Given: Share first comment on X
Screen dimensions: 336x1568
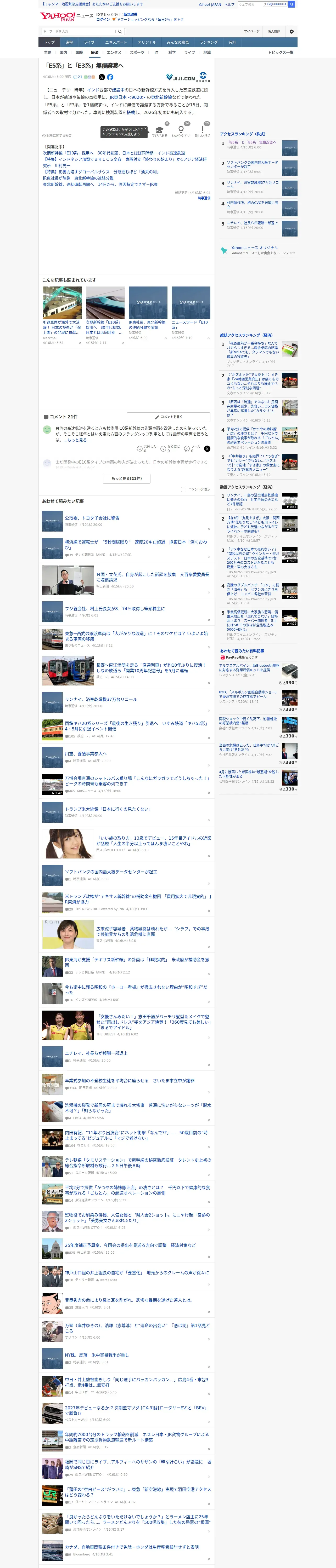Looking at the screenshot, I should pyautogui.click(x=207, y=449).
